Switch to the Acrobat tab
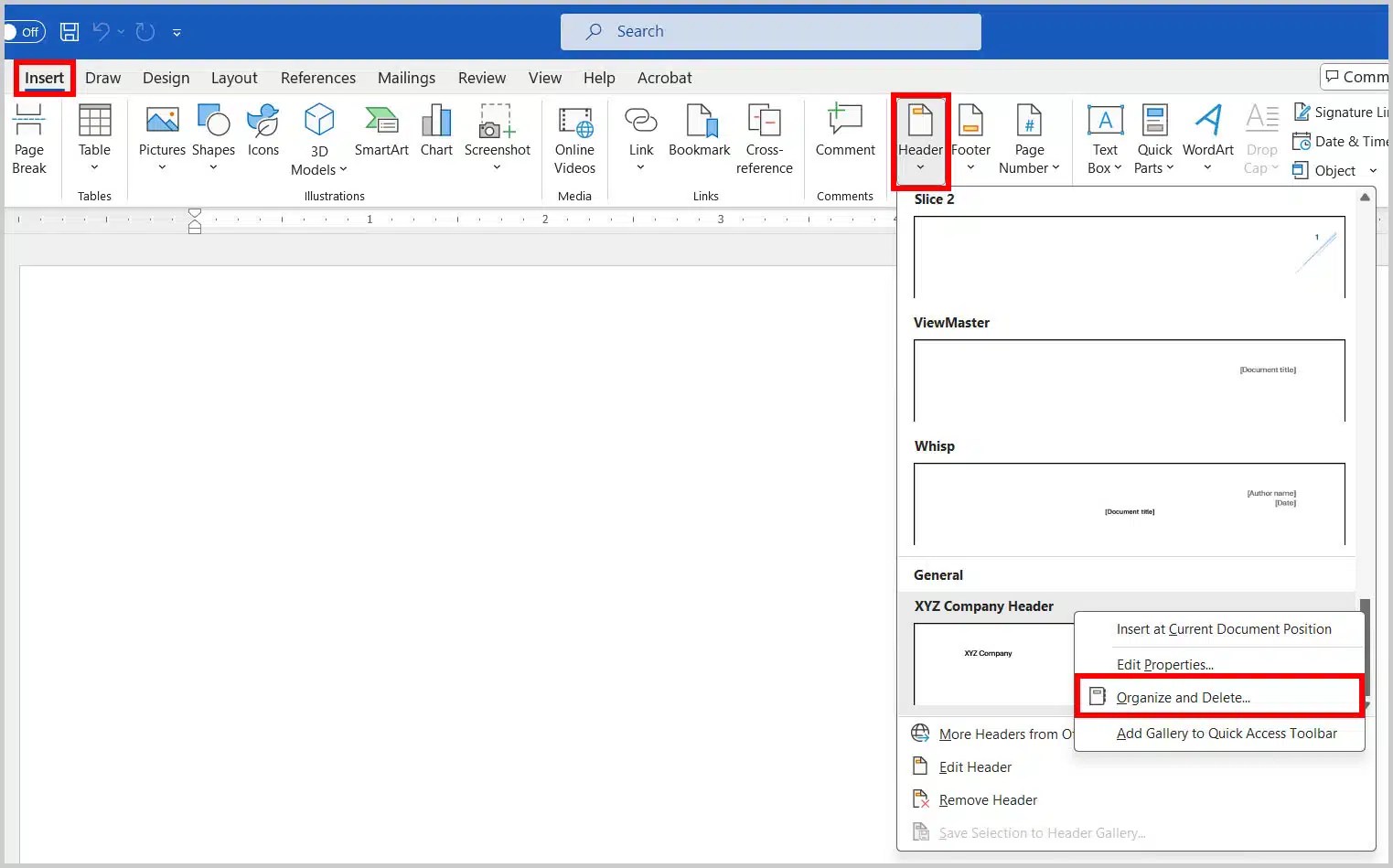1393x868 pixels. (x=664, y=78)
